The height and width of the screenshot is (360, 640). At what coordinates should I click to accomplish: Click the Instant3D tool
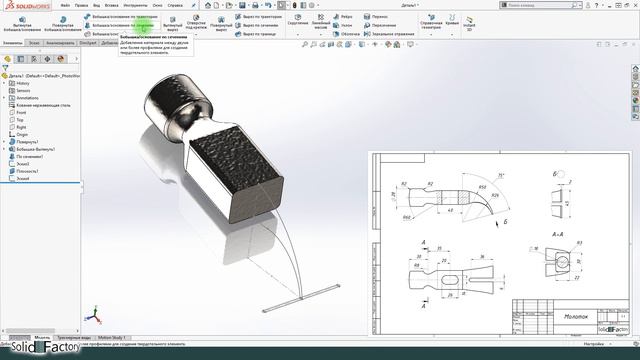[469, 24]
